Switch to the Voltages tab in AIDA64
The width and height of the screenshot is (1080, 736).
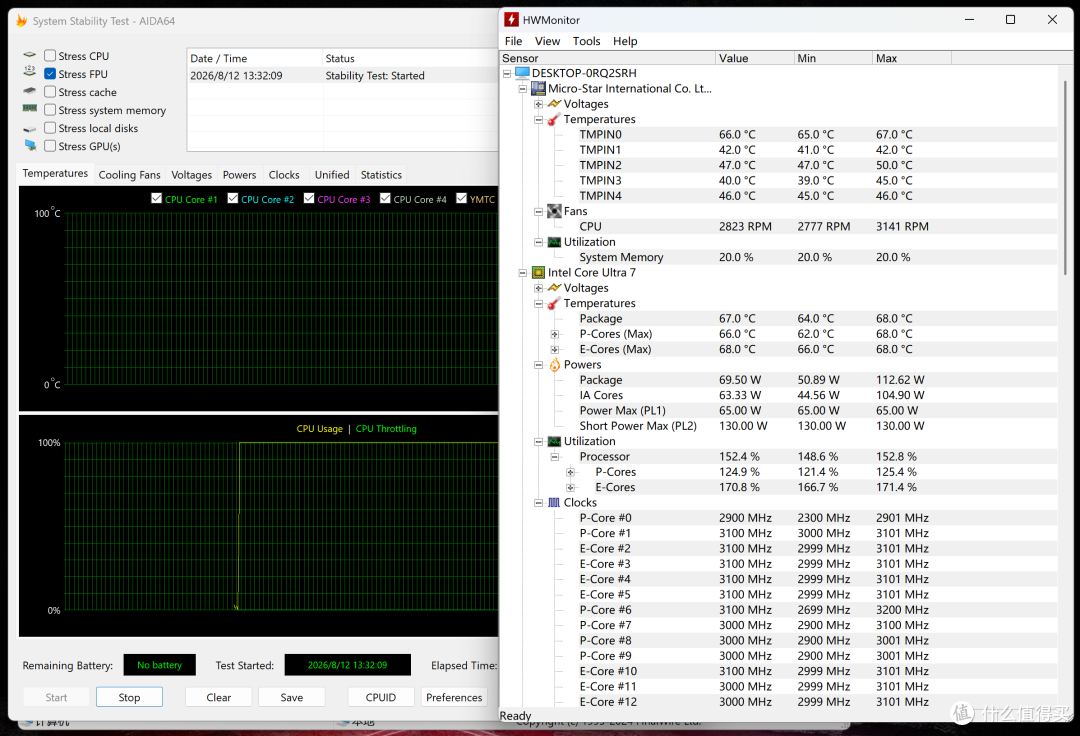(191, 175)
